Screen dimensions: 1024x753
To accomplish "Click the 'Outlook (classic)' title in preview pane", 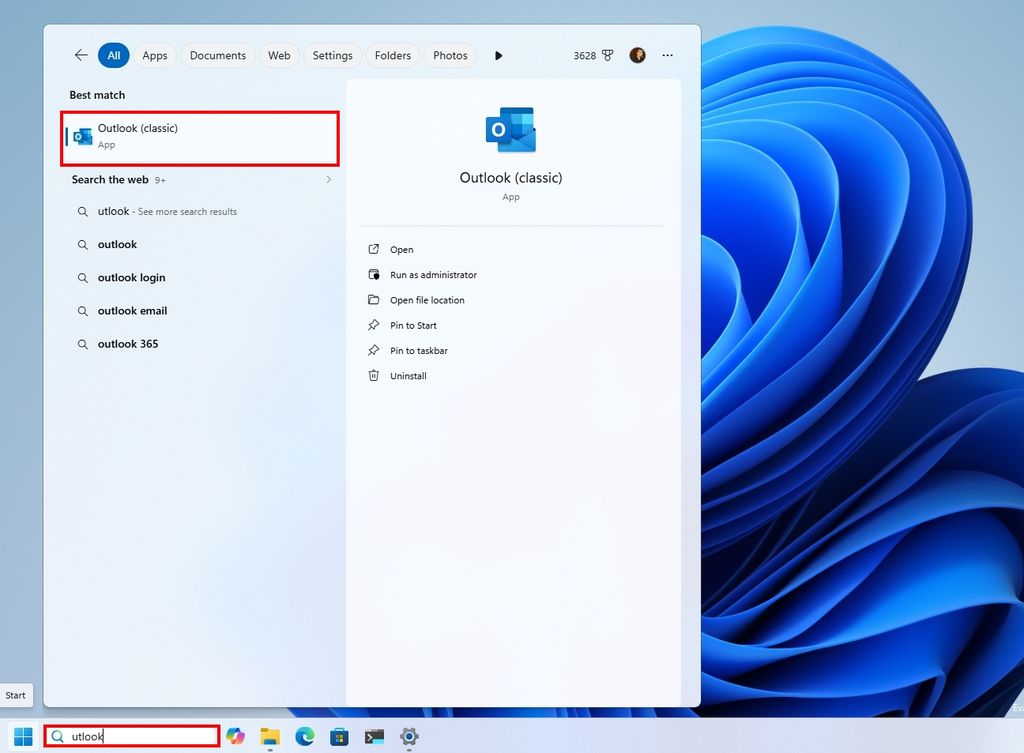I will (511, 178).
